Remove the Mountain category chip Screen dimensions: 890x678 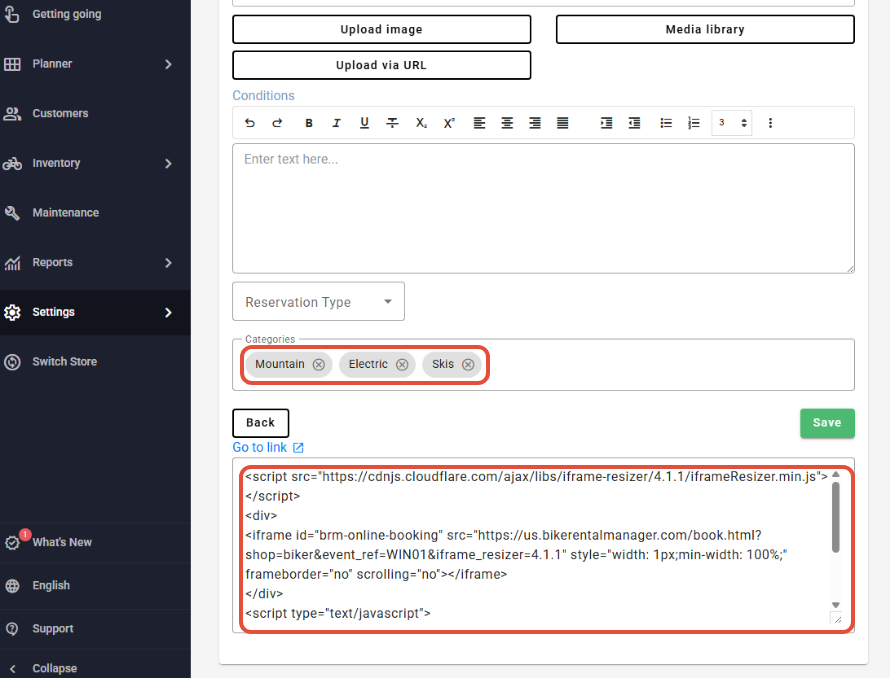[x=319, y=365]
